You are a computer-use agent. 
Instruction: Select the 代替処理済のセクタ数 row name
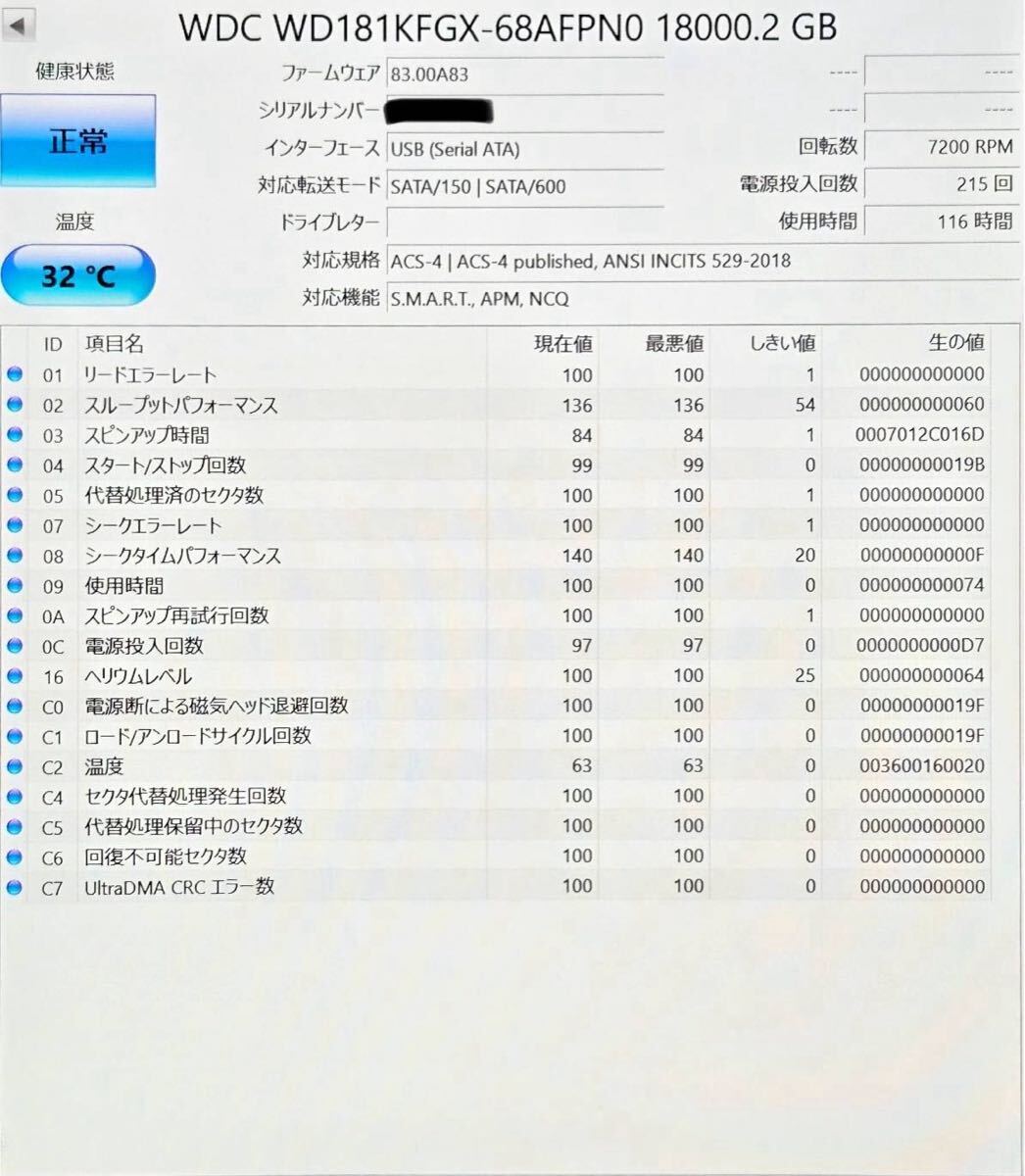pos(174,495)
